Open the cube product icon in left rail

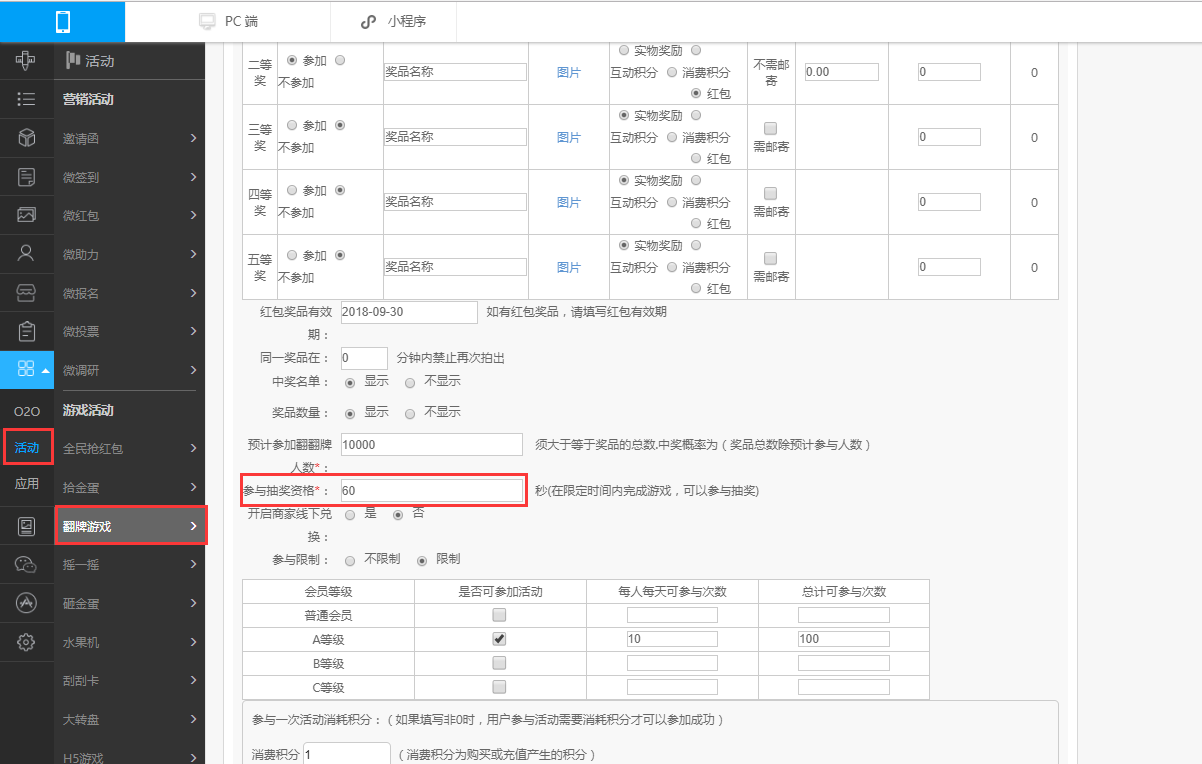(27, 138)
